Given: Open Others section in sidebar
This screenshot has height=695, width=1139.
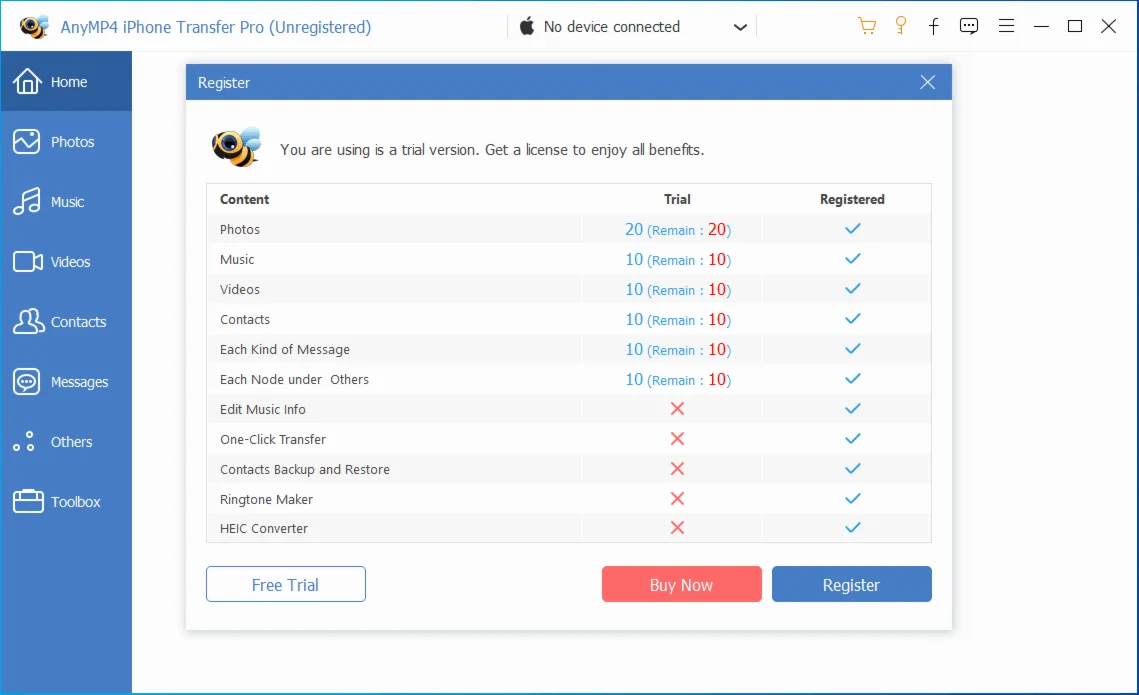Looking at the screenshot, I should [66, 442].
